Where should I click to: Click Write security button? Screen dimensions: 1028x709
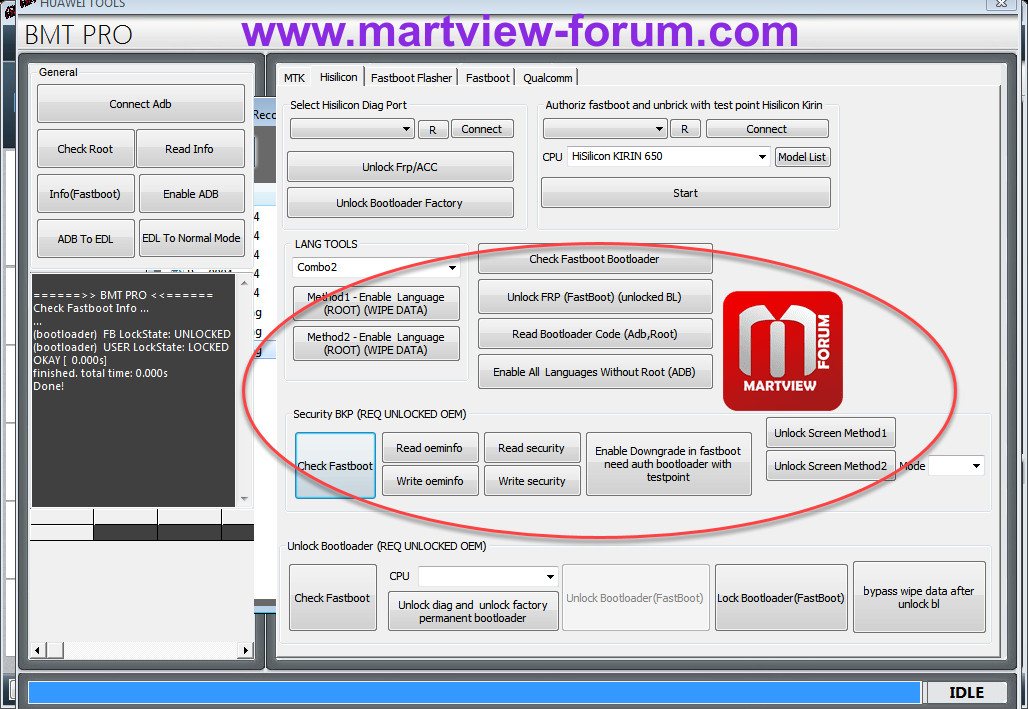532,481
